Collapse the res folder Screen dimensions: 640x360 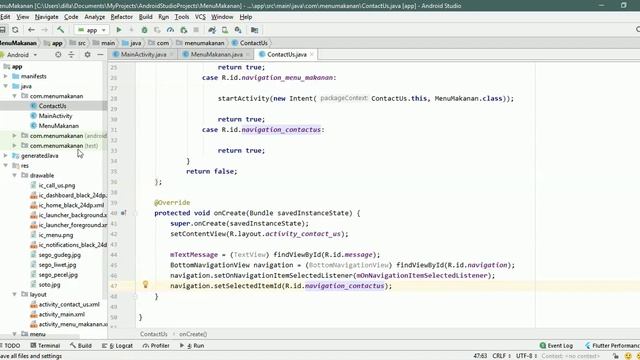(x=6, y=165)
